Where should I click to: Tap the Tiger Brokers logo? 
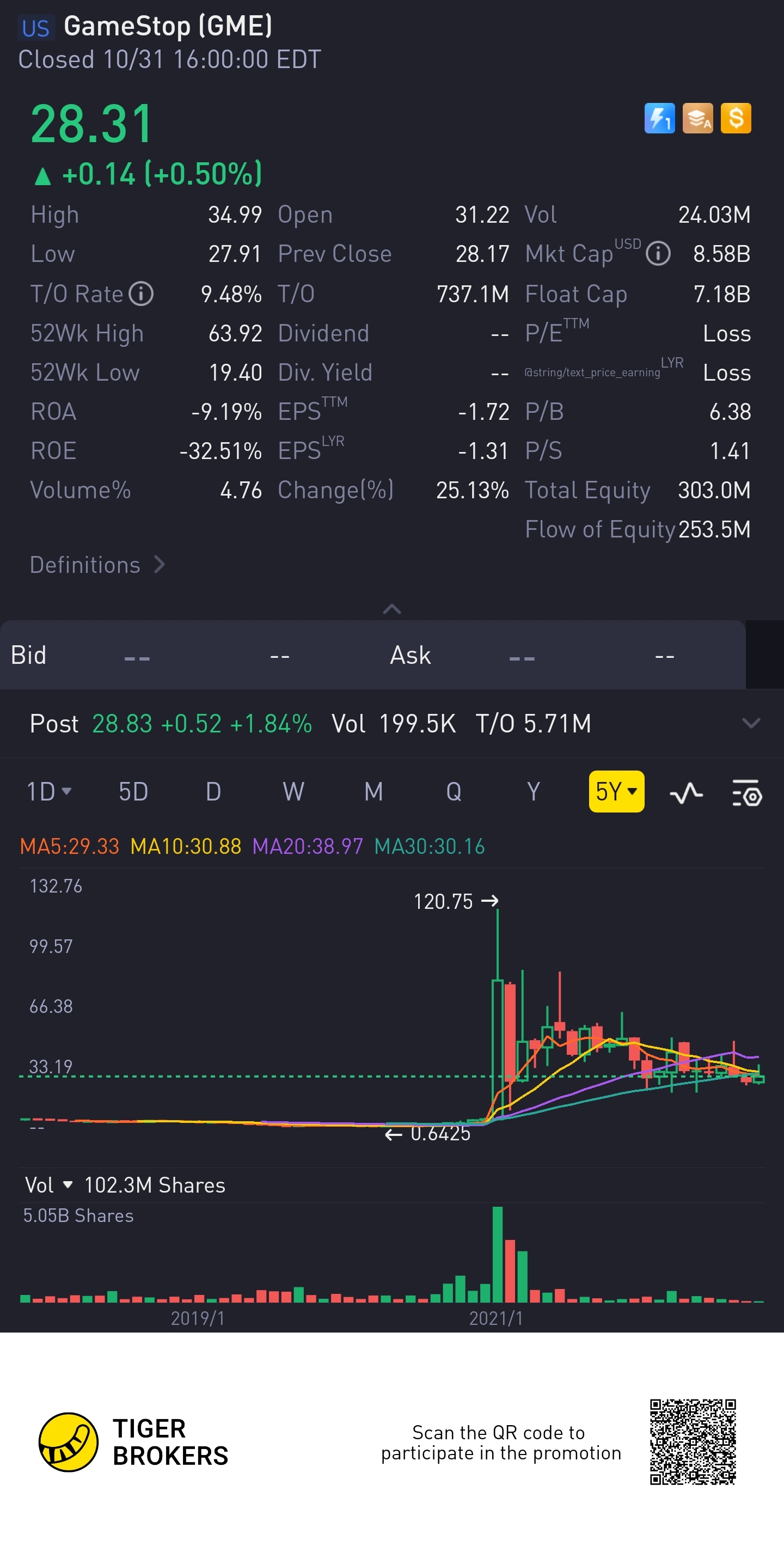tap(133, 1442)
